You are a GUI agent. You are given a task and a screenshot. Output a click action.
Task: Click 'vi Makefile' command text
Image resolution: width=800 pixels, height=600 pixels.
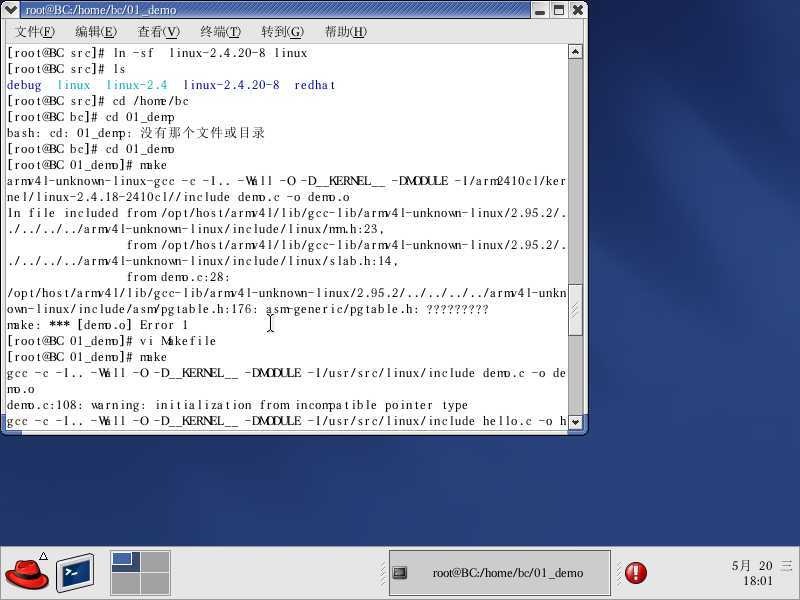pyautogui.click(x=178, y=341)
